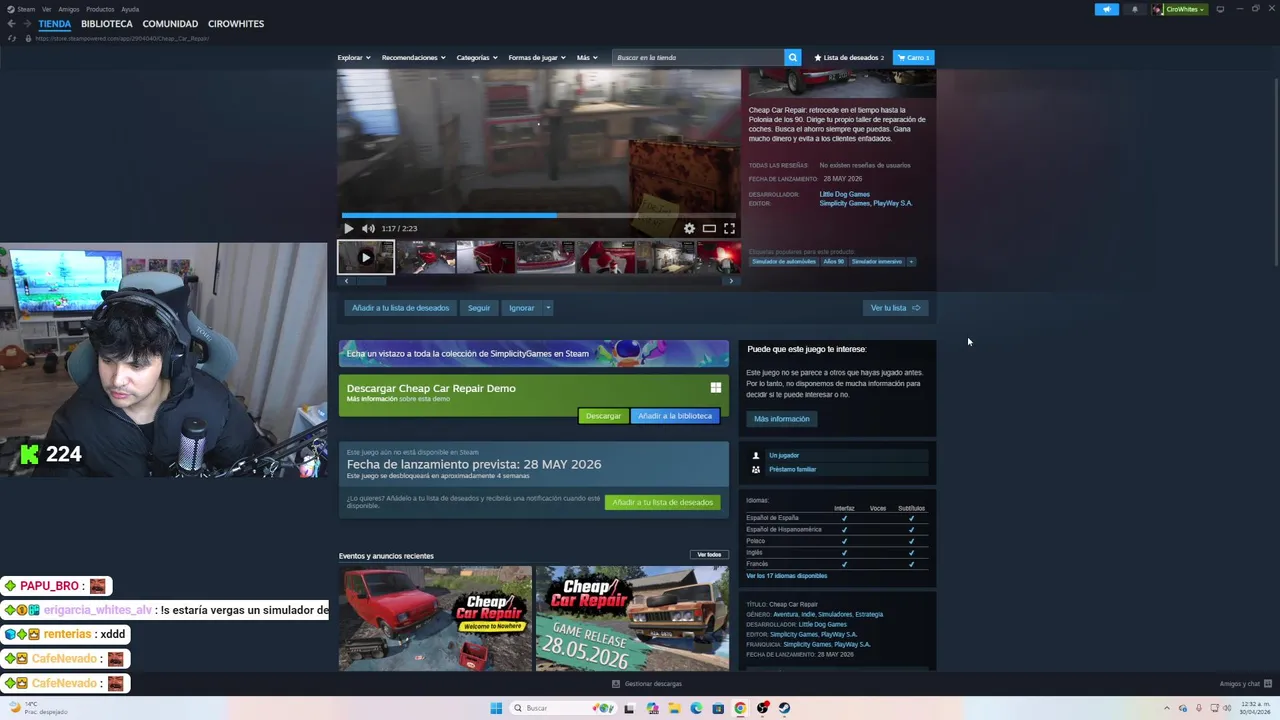Click the Simulador de automóviles tag
Viewport: 1280px width, 720px height.
[x=784, y=262]
